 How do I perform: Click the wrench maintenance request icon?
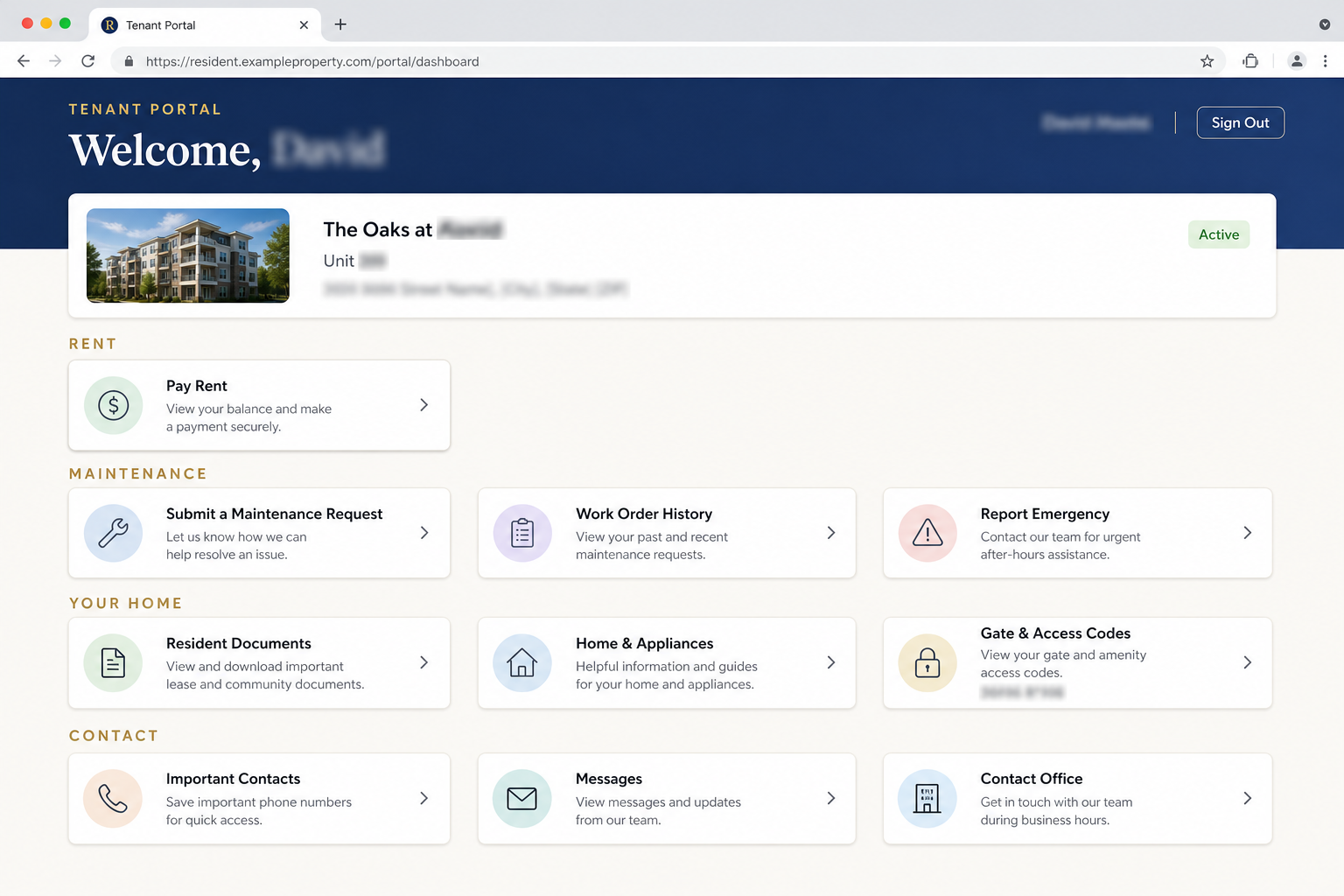point(114,533)
